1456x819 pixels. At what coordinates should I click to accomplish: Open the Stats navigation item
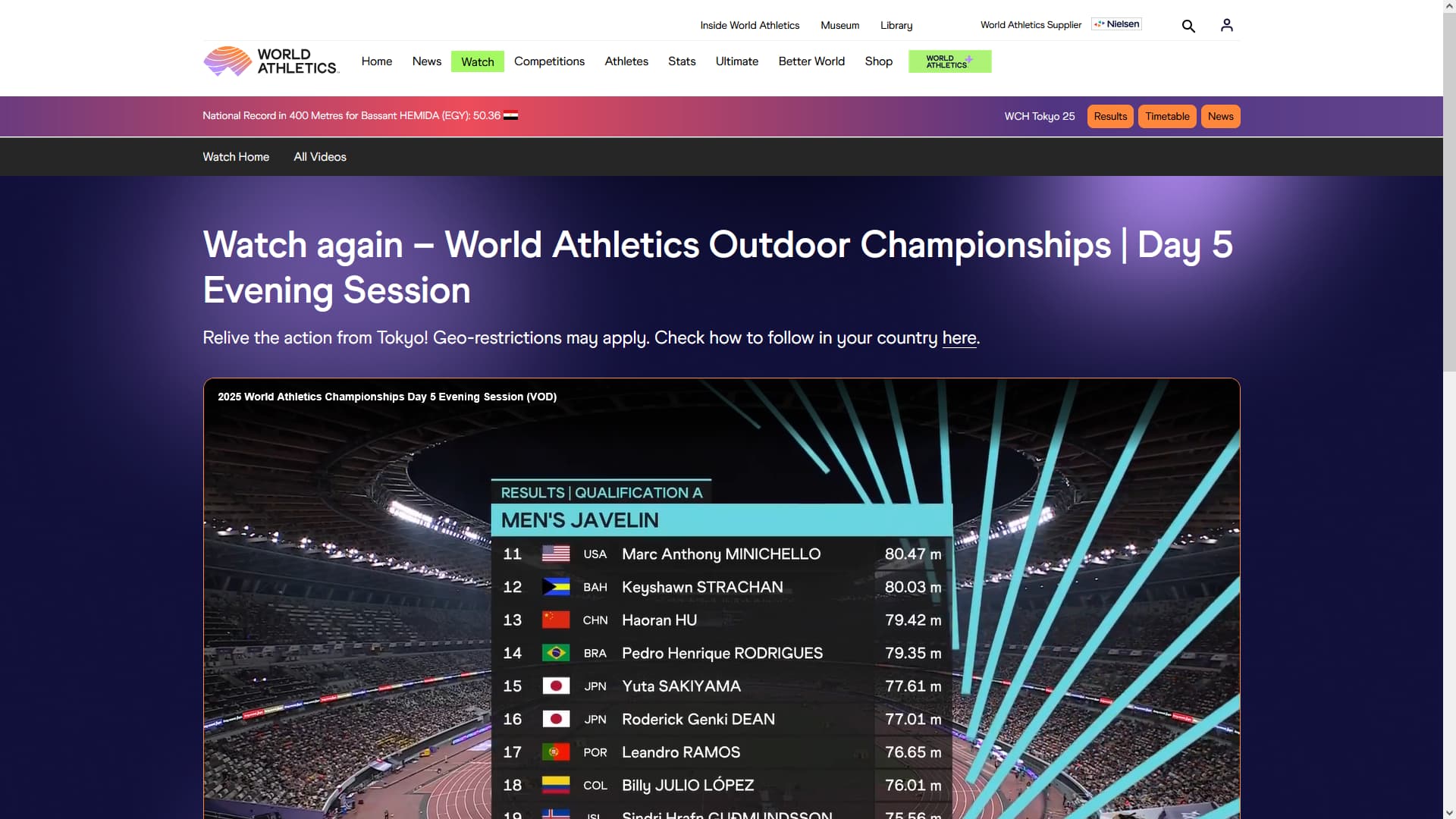[682, 61]
